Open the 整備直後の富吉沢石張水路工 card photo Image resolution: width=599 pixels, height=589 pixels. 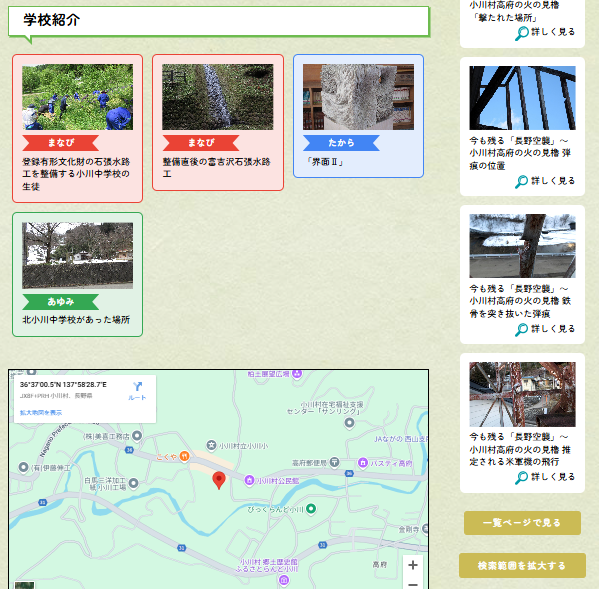218,97
